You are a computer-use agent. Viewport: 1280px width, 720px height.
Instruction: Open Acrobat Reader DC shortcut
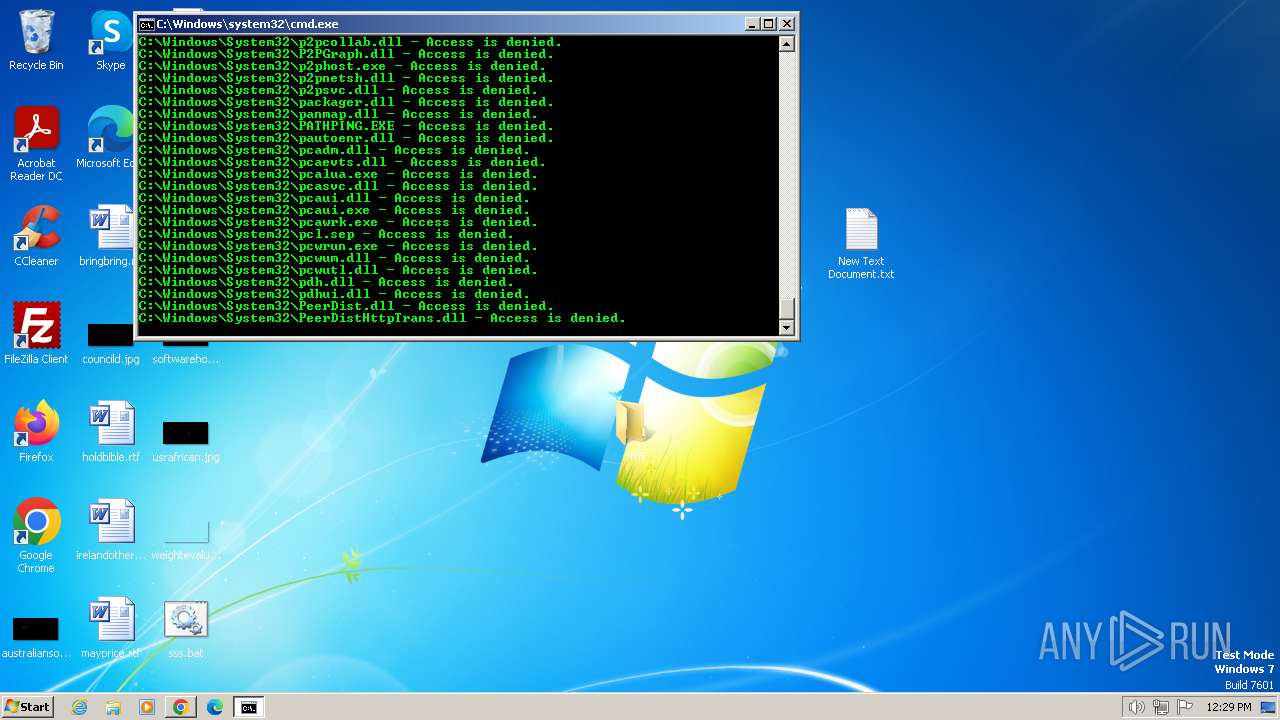coord(36,144)
